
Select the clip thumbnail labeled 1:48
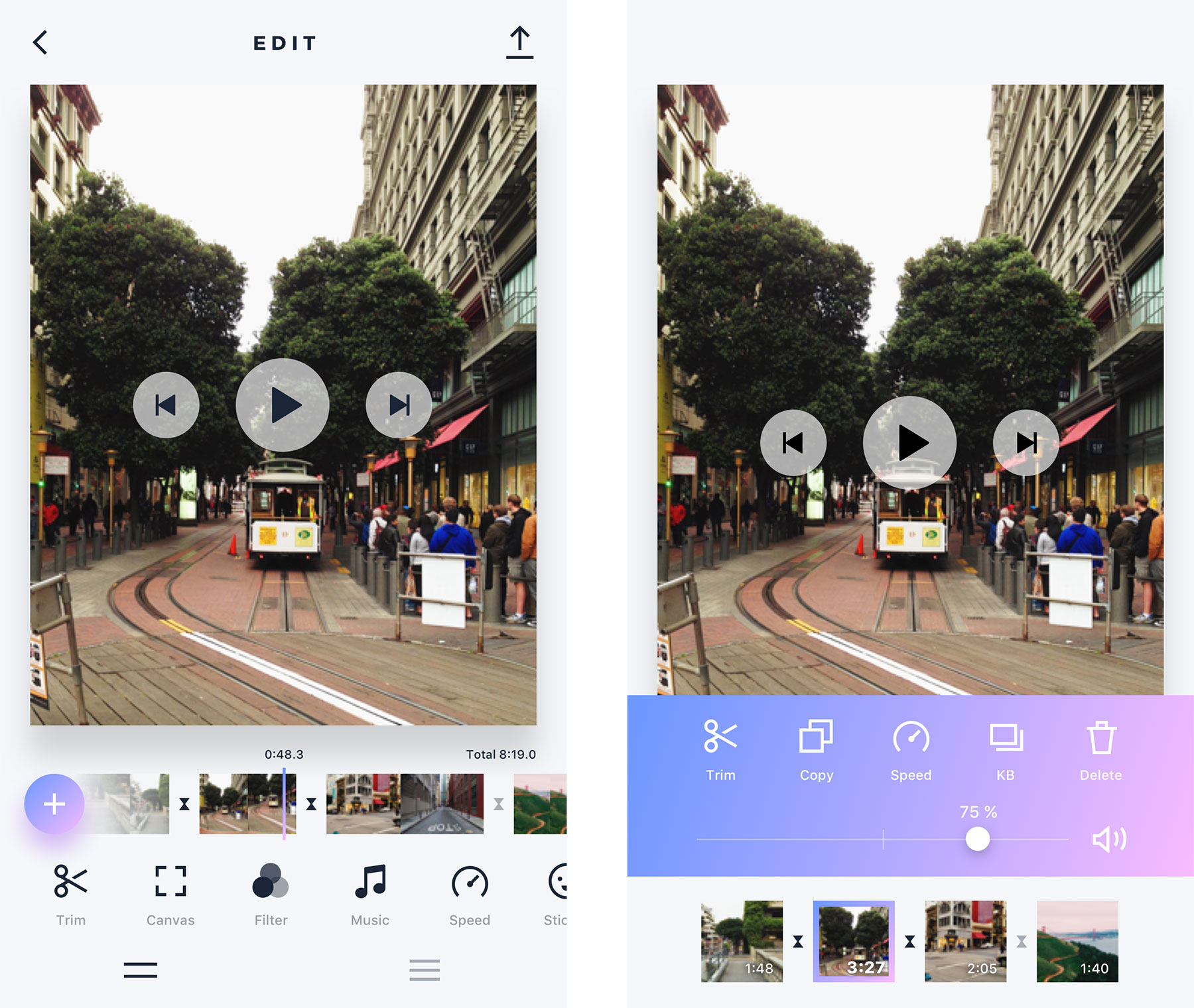coord(742,941)
